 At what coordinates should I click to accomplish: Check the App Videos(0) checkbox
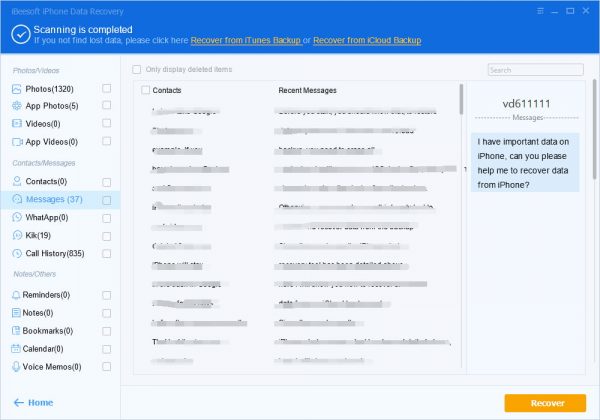click(107, 141)
